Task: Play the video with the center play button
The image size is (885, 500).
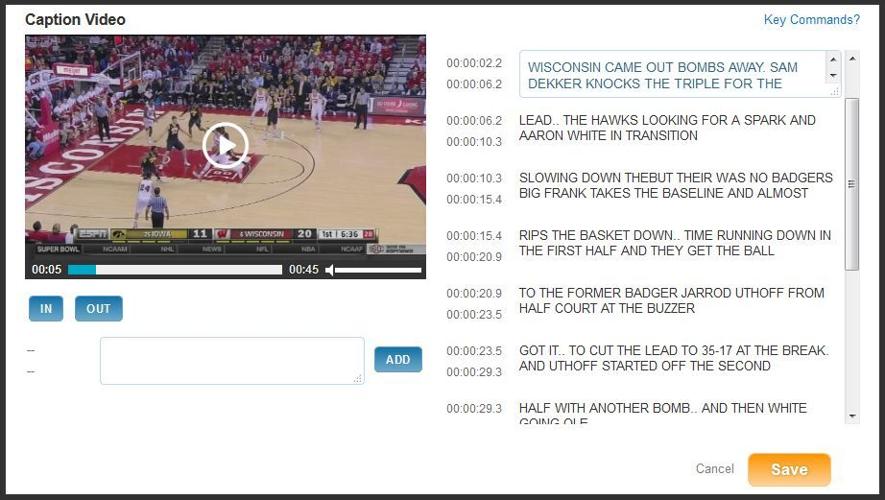Action: point(225,146)
